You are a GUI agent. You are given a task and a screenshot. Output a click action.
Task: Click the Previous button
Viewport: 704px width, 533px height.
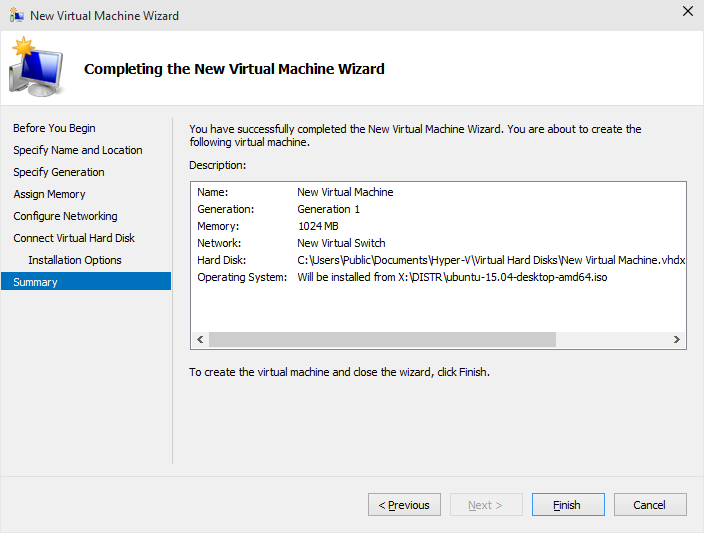coord(404,505)
